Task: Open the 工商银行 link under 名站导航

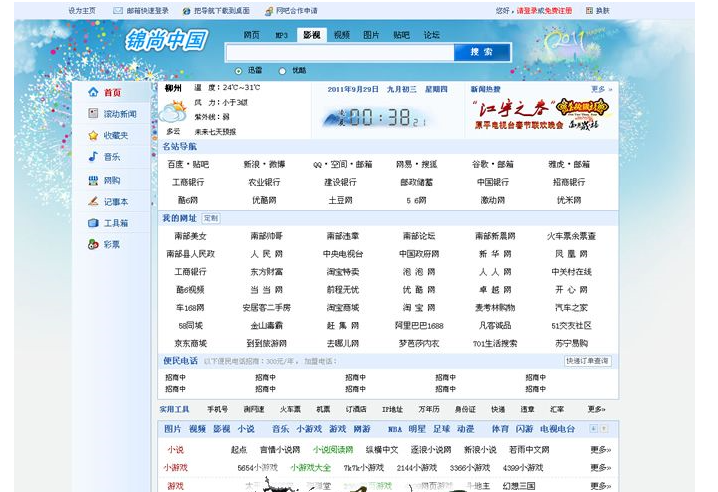Action: point(188,182)
